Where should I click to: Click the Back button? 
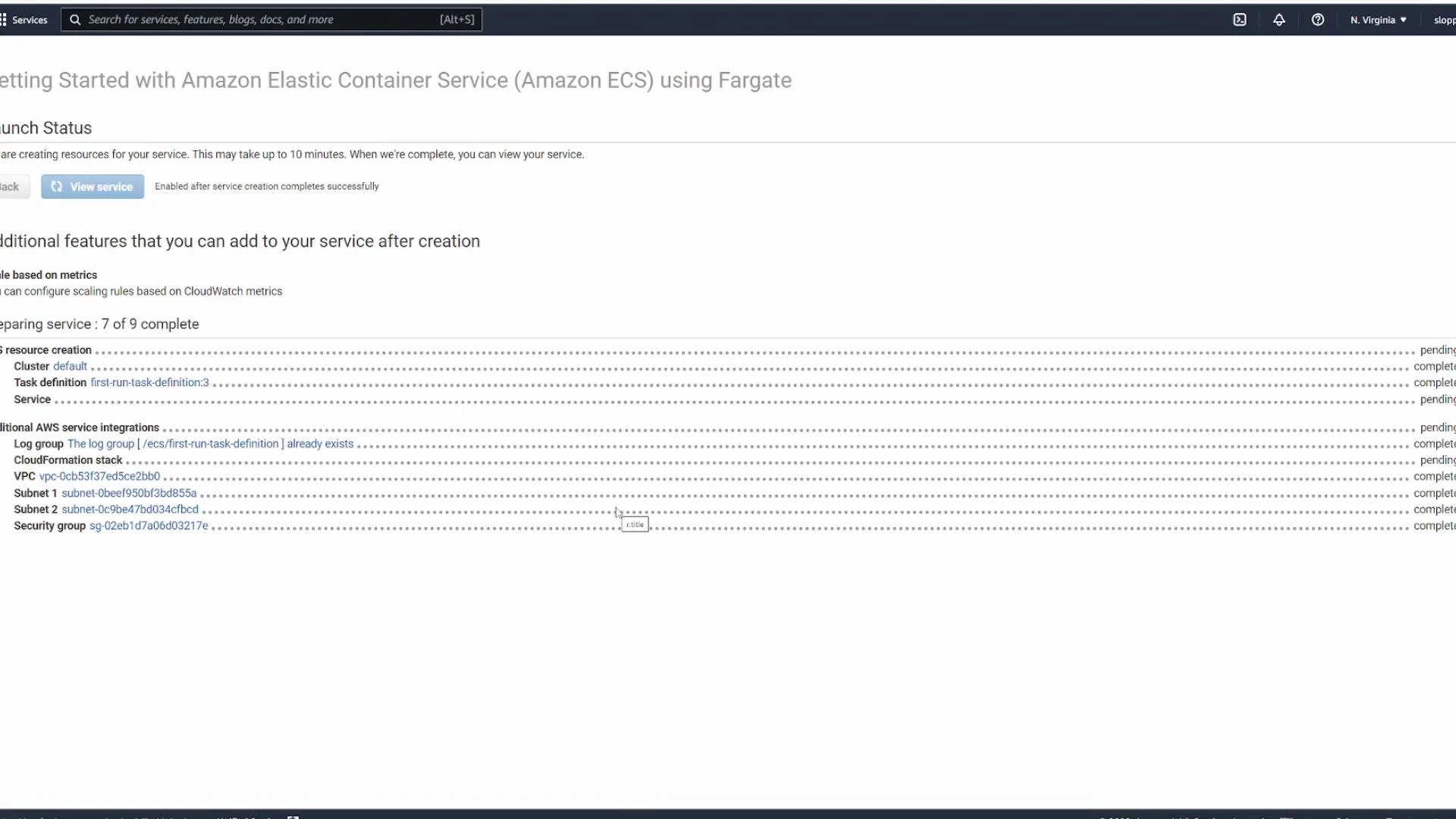coord(11,187)
